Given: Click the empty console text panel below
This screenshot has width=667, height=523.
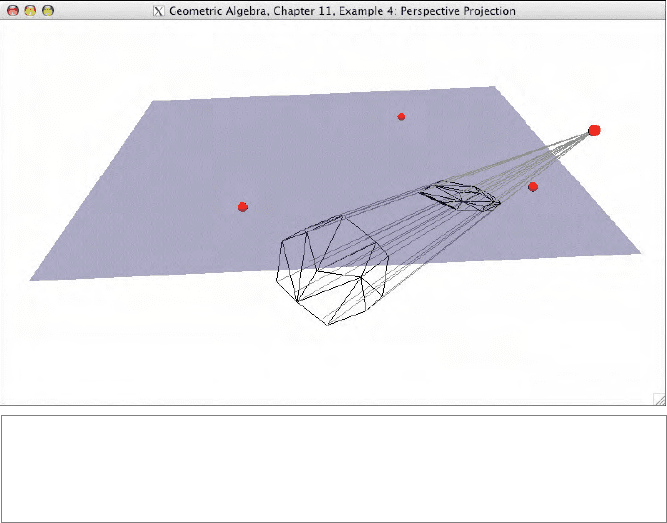Looking at the screenshot, I should (x=333, y=469).
